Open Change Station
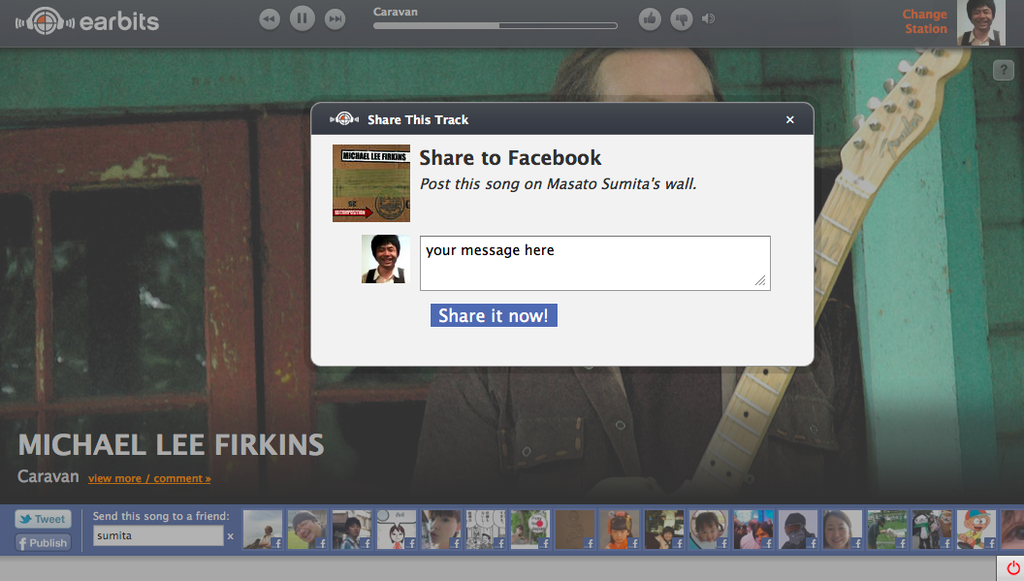 pyautogui.click(x=925, y=22)
